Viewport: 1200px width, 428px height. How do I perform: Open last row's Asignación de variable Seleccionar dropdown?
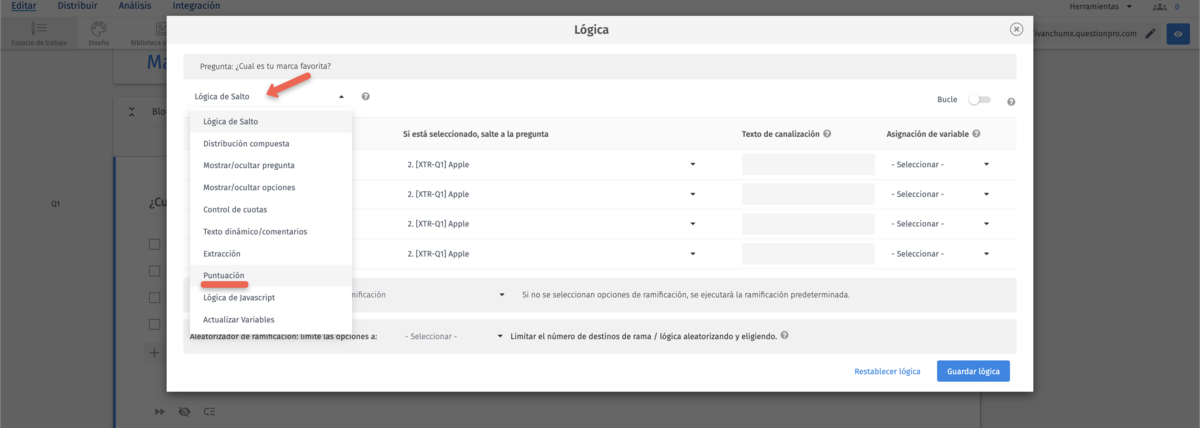(x=939, y=254)
